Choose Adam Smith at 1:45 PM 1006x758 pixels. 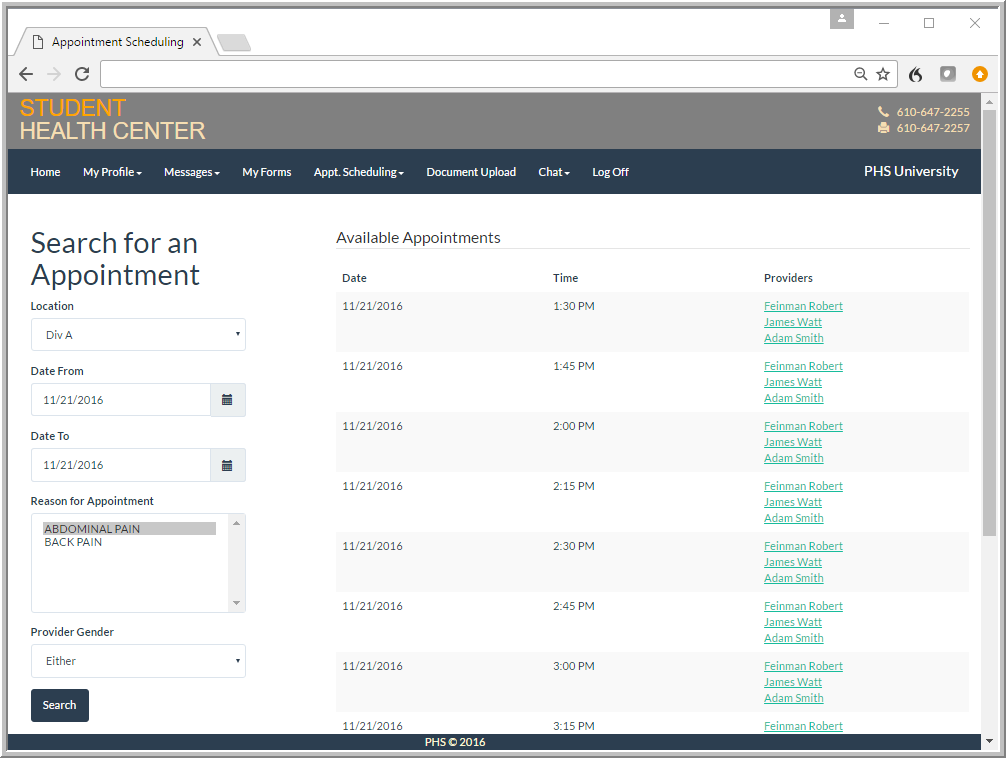point(794,399)
